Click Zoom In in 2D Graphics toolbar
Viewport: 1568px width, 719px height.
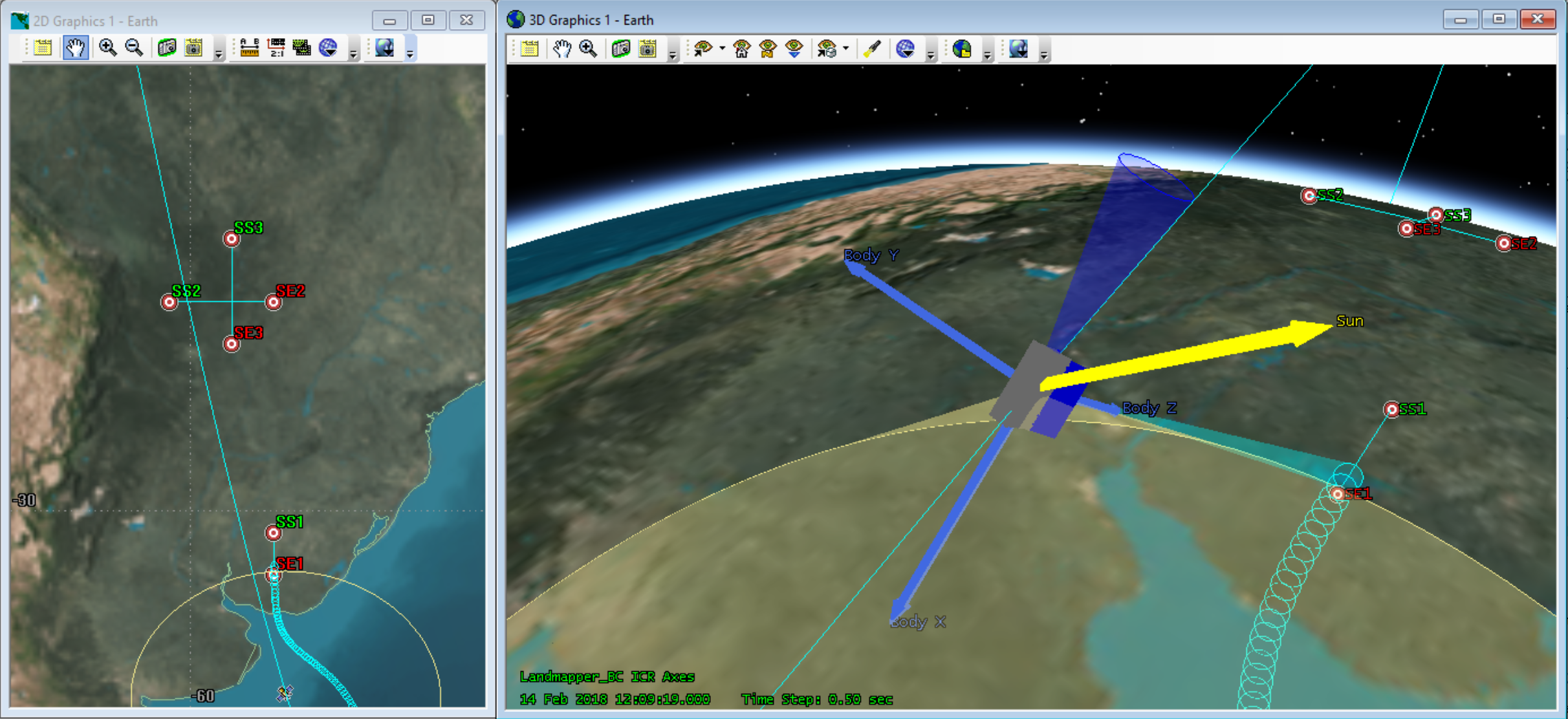pos(107,48)
